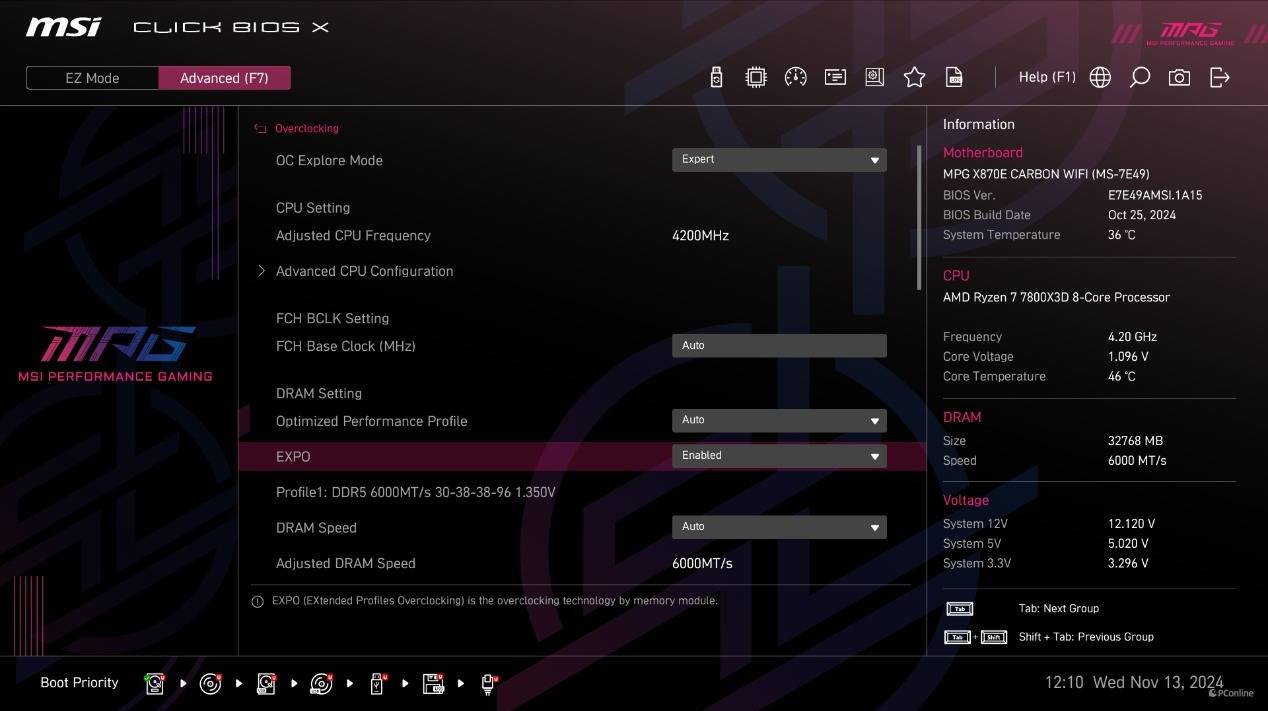Select the network boot device icon
This screenshot has width=1268, height=711.
[x=488, y=684]
